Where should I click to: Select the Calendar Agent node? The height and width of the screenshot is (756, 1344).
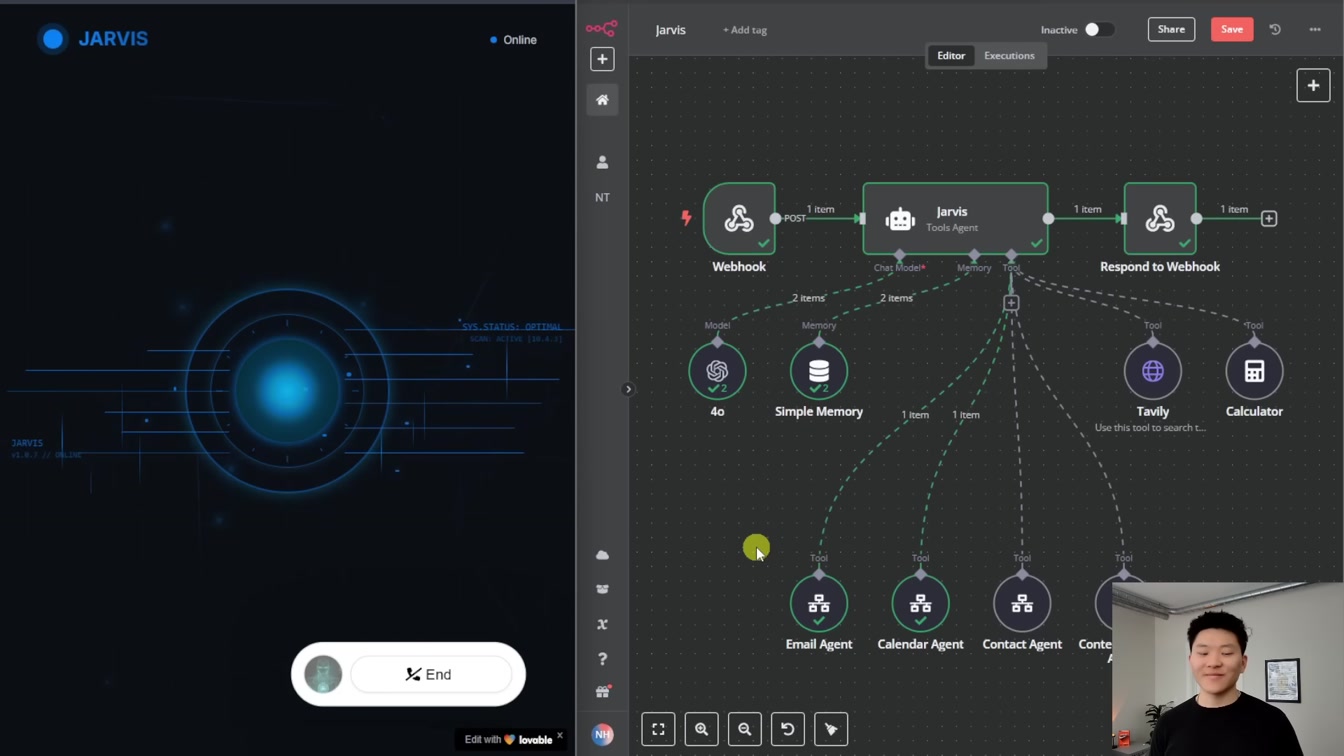(920, 604)
